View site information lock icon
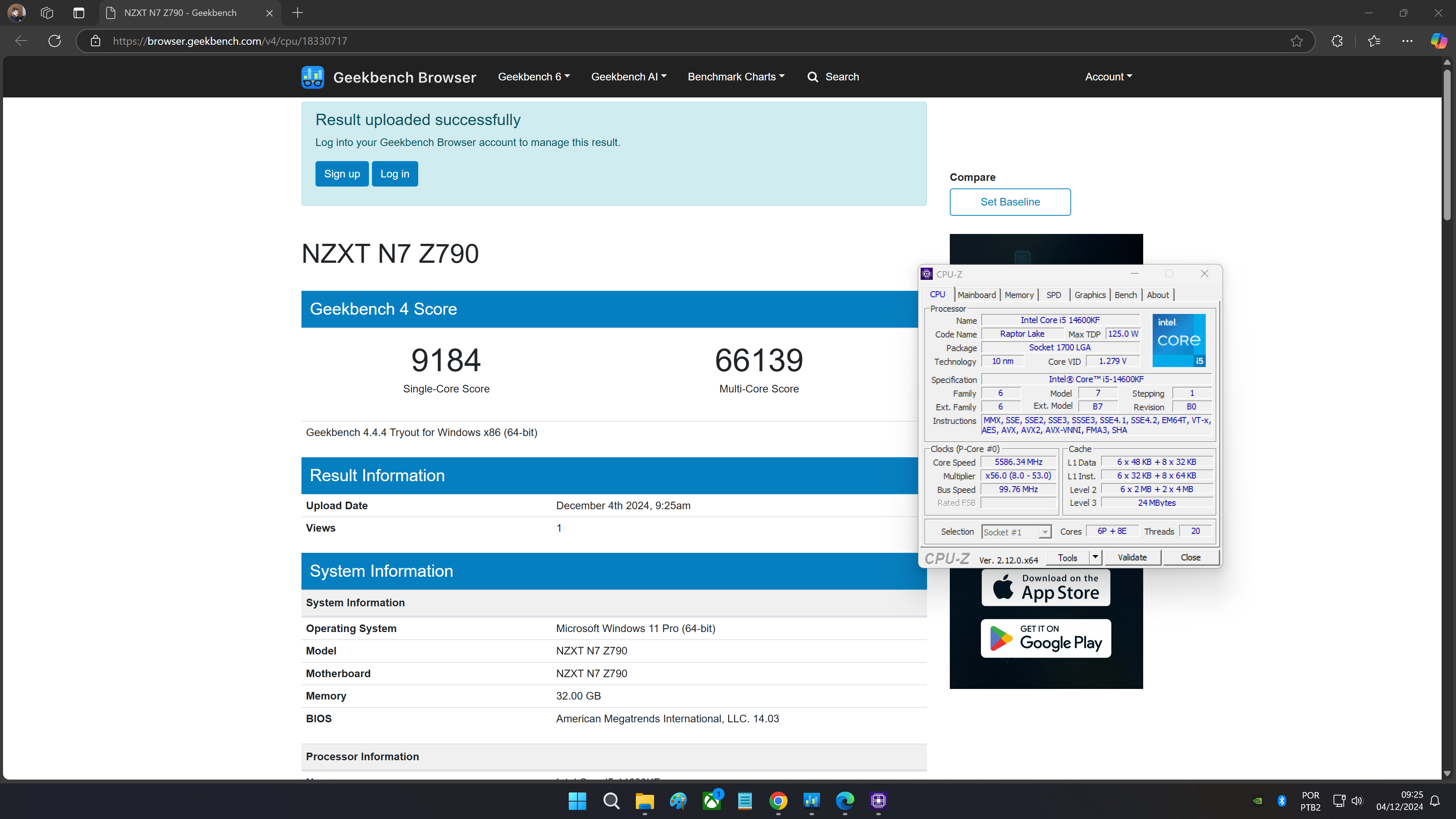 tap(96, 41)
